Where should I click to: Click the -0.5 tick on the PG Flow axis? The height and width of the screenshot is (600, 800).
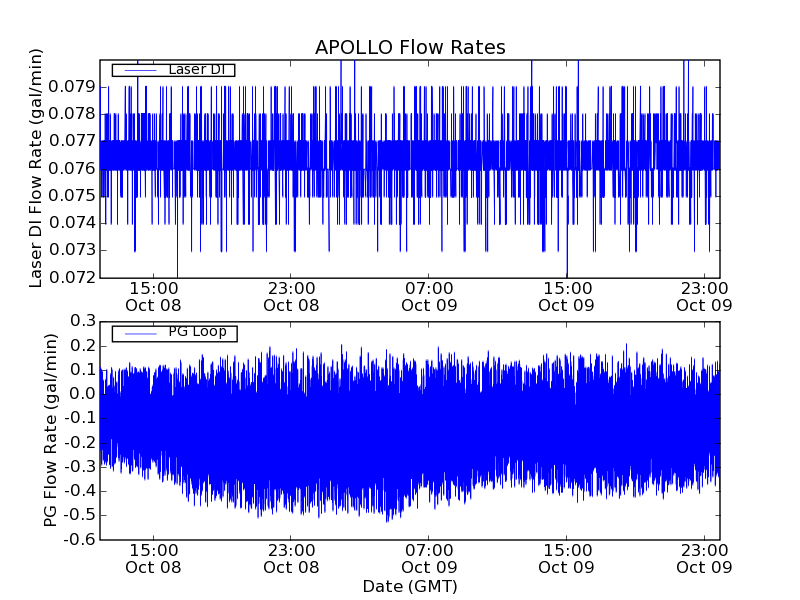click(x=80, y=515)
